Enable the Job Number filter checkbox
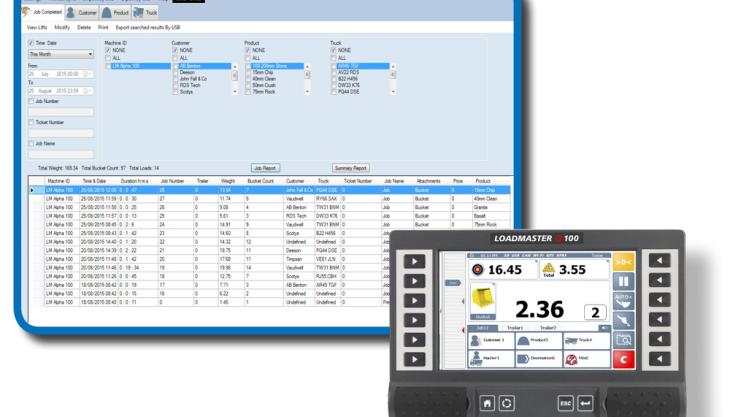Screen dimensions: 730x417 [31, 101]
